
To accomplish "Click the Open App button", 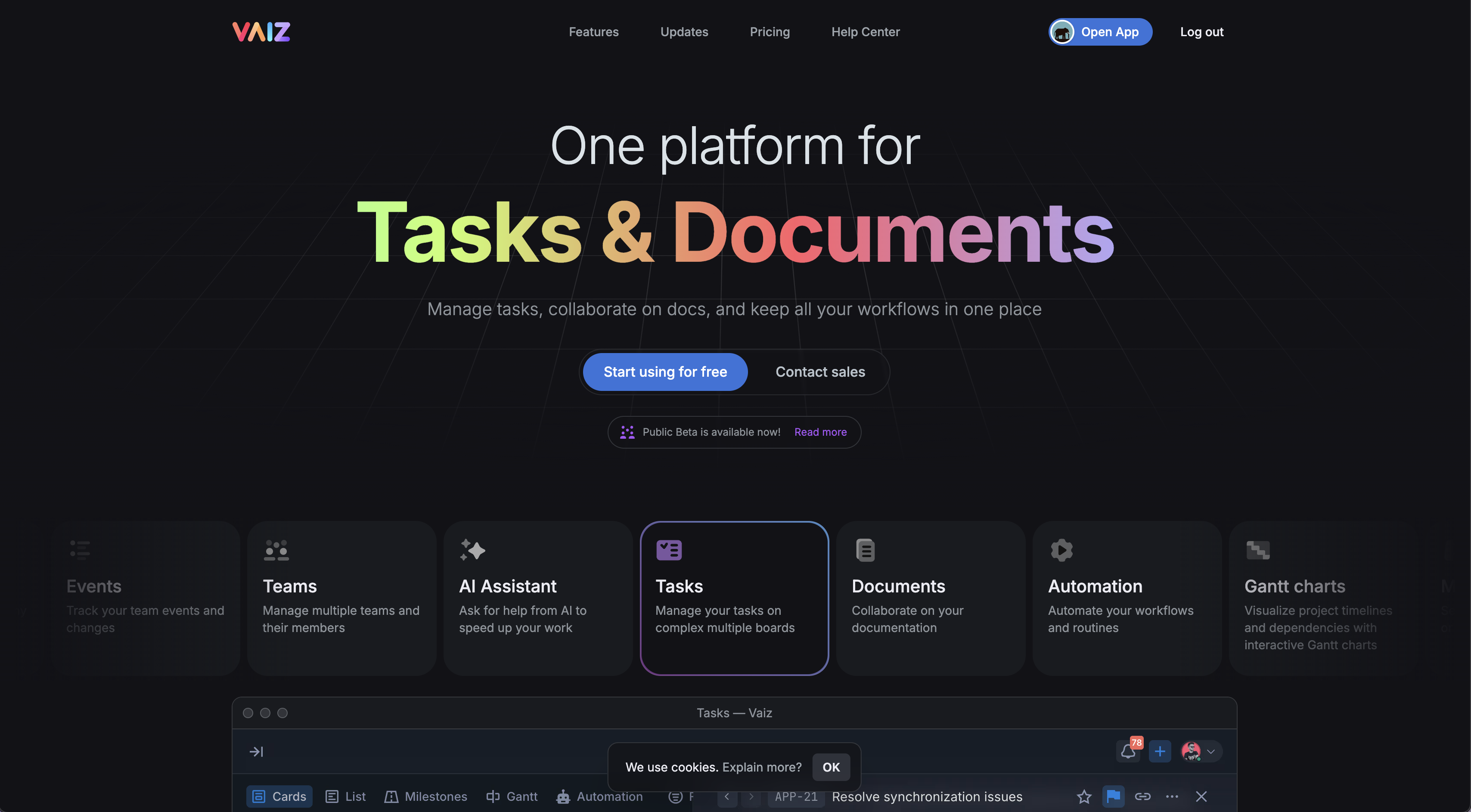I will click(1100, 32).
